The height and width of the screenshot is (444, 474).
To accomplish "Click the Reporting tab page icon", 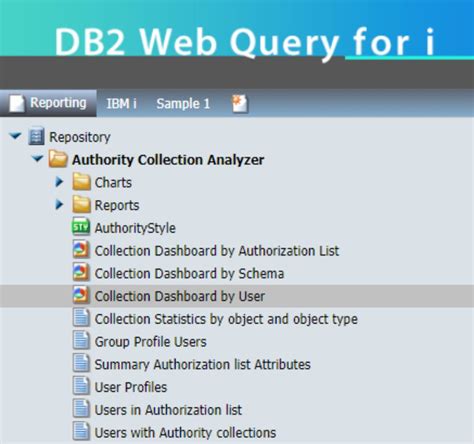I will coord(17,103).
